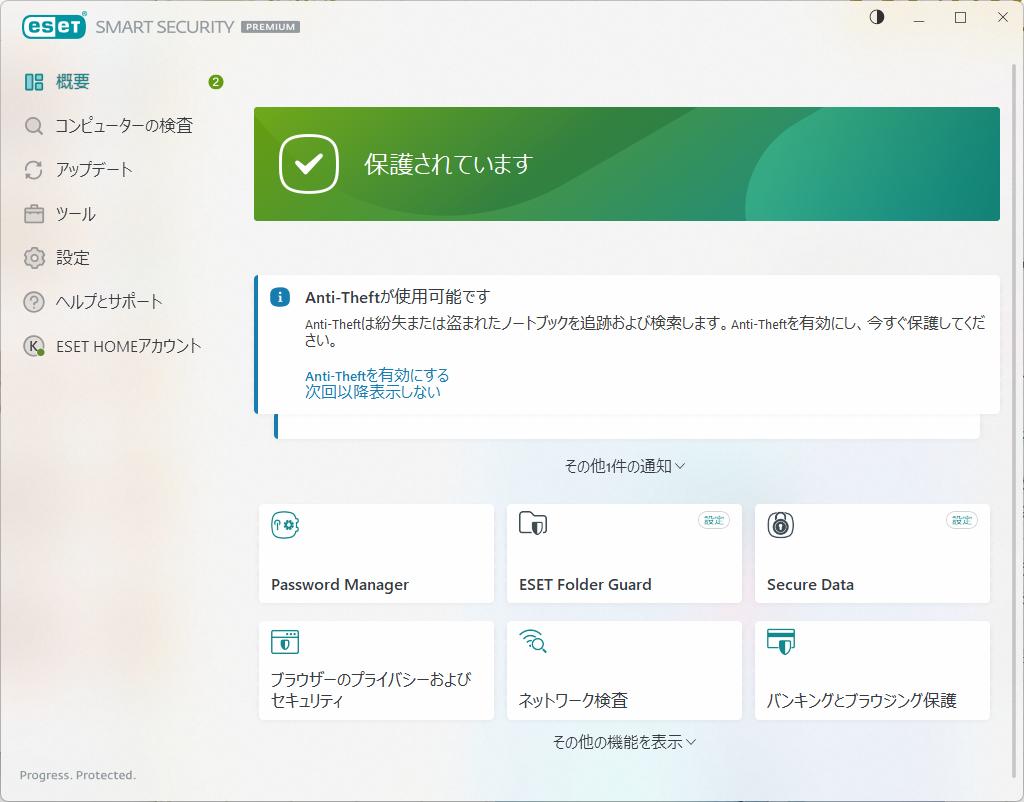Click Anti-Theftを有効にする link

pos(377,376)
